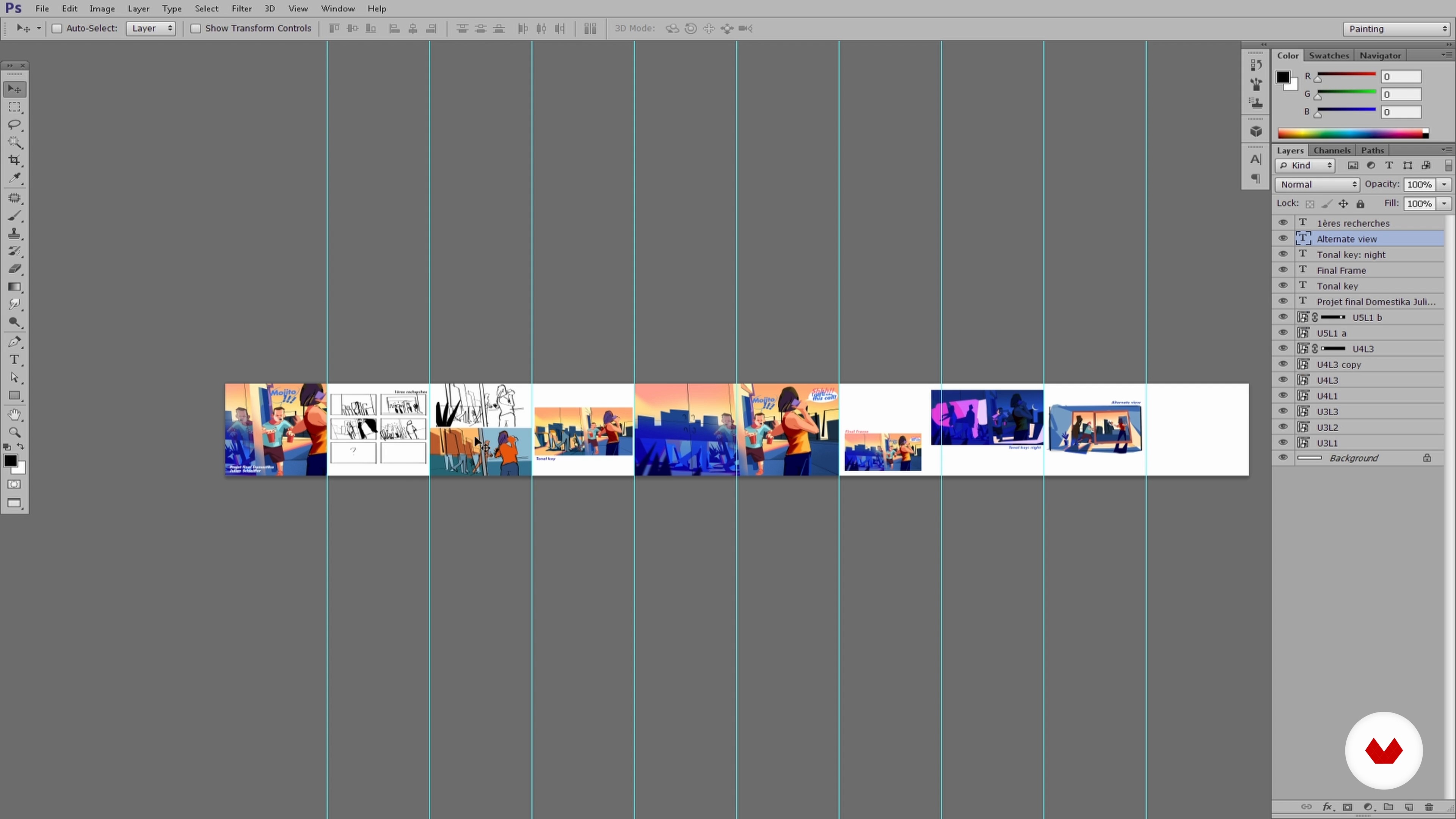Open the Painting workspace dropdown
Viewport: 1456px width, 819px height.
click(1396, 29)
